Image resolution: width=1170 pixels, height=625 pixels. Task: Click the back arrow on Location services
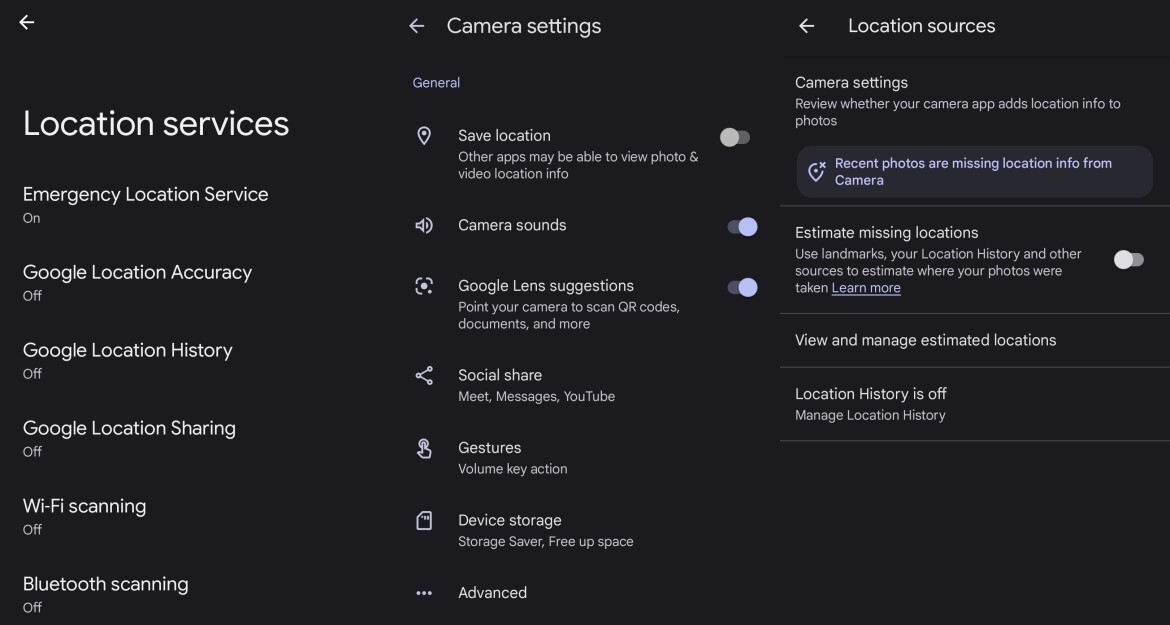[x=25, y=21]
